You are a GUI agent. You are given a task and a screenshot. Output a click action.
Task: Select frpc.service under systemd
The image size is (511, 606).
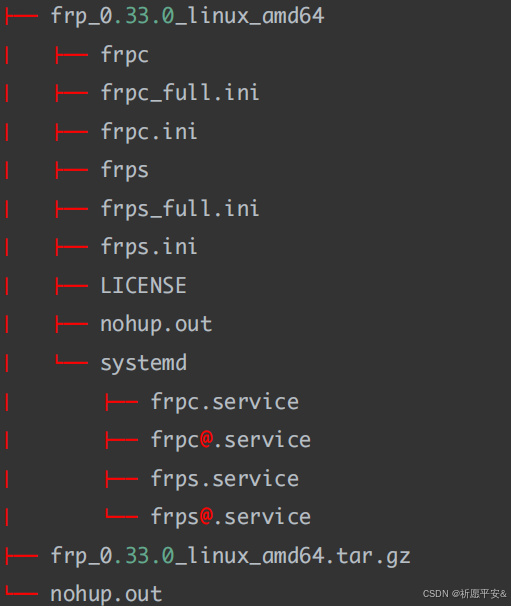coord(225,402)
